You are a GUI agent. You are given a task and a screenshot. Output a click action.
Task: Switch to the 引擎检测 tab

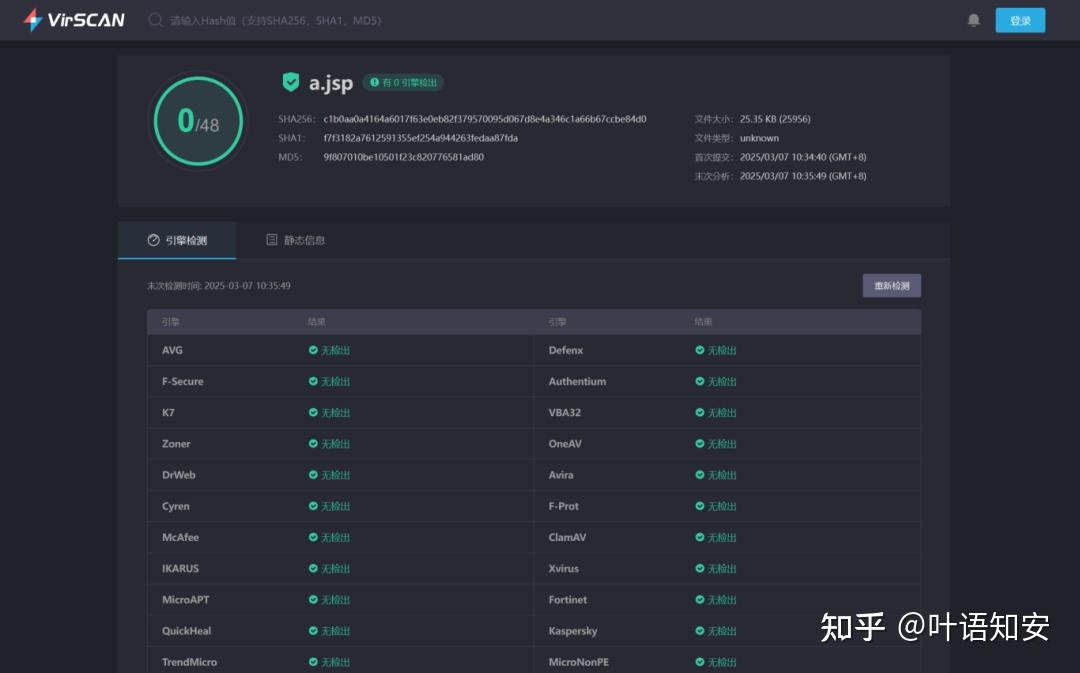(x=177, y=240)
